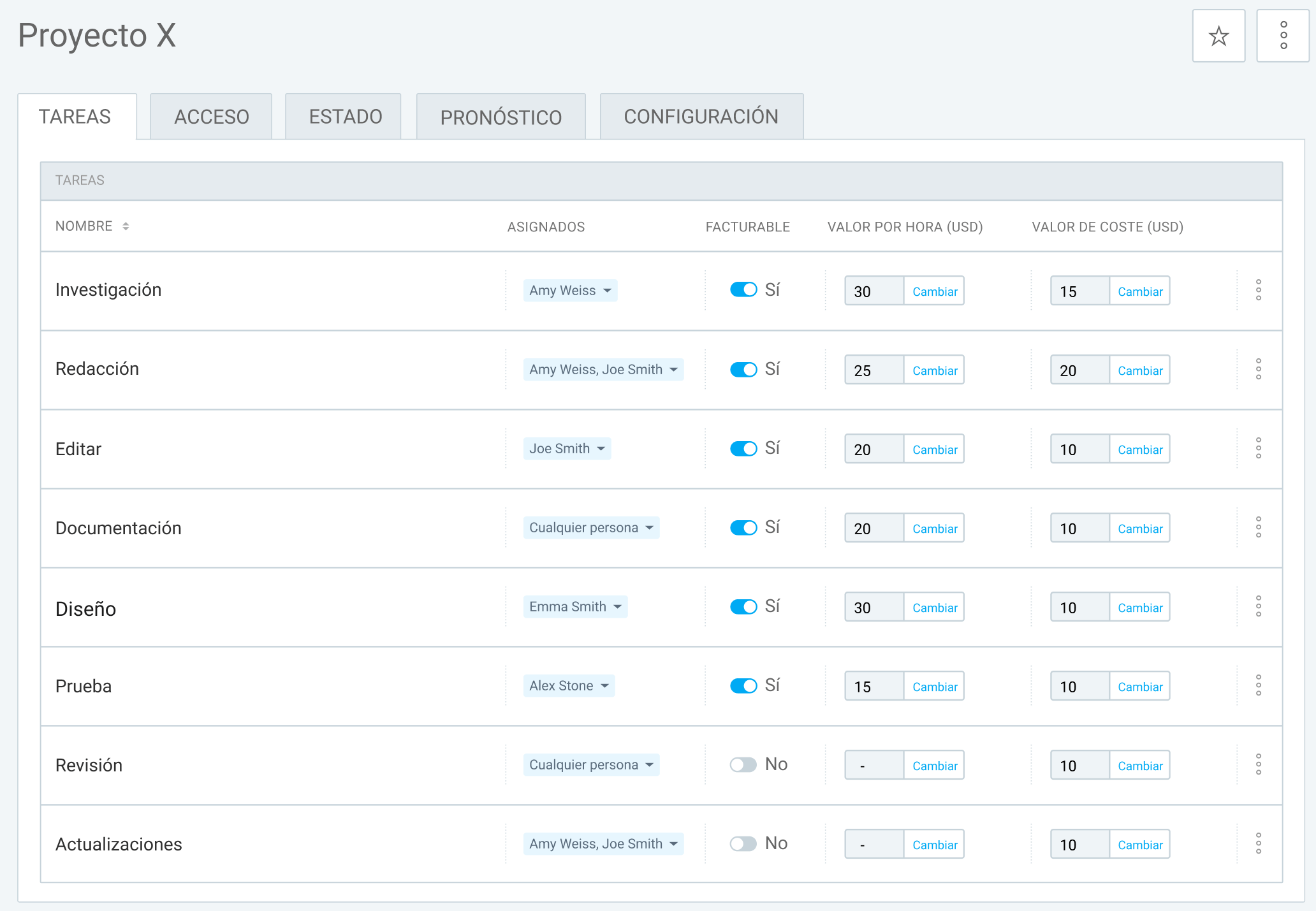
Task: Switch to the ACCESO tab
Action: point(211,117)
